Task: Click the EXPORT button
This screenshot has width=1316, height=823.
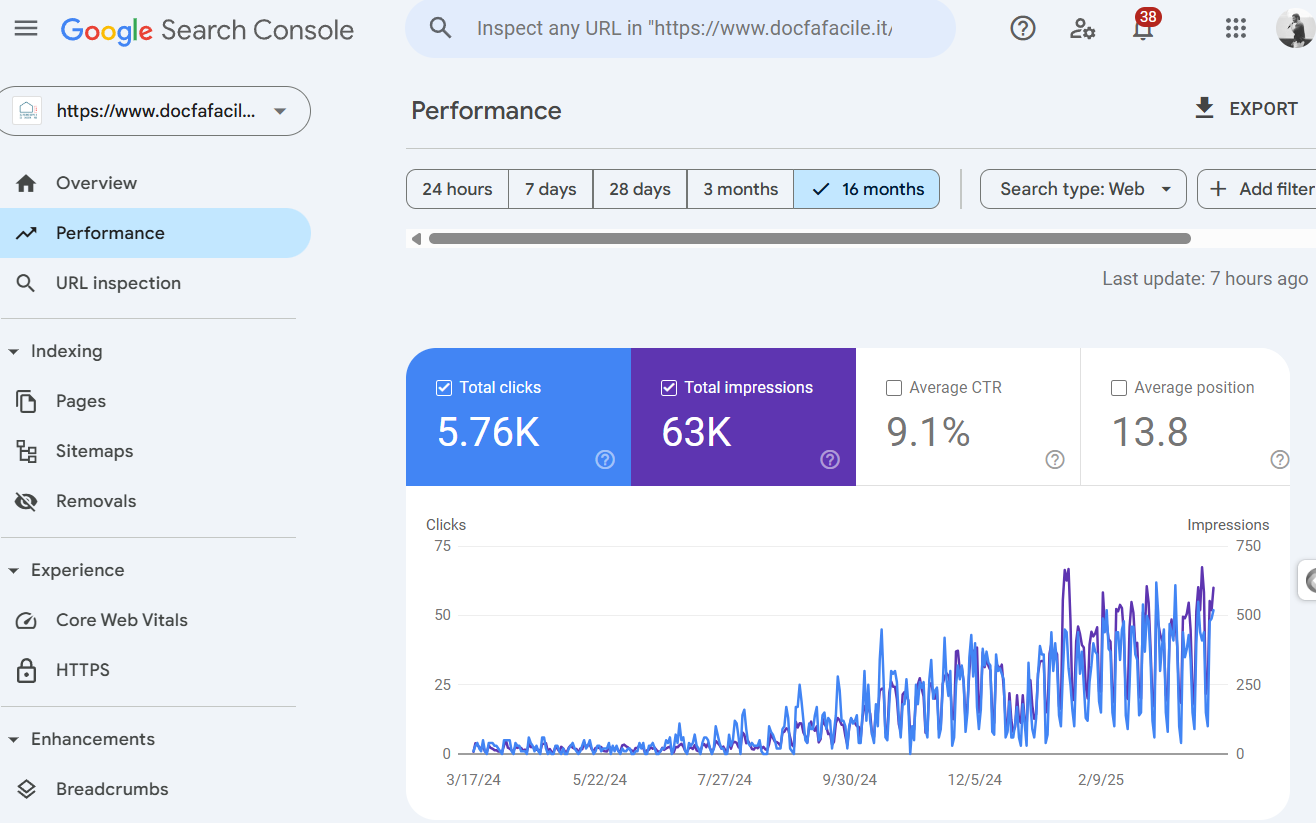Action: 1246,109
